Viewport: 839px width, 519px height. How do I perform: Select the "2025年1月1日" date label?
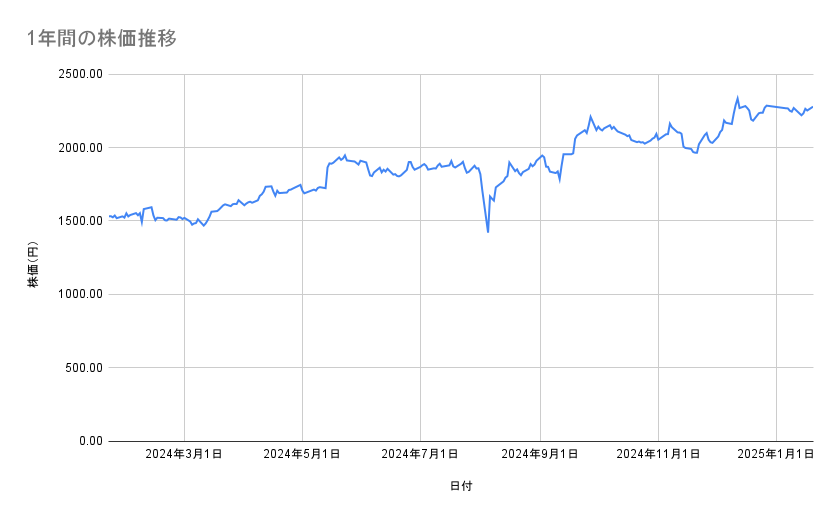tap(777, 454)
